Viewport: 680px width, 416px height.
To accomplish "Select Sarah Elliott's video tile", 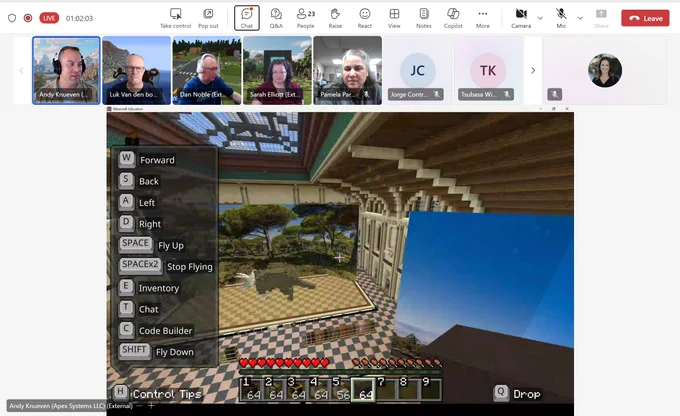I will 277,70.
